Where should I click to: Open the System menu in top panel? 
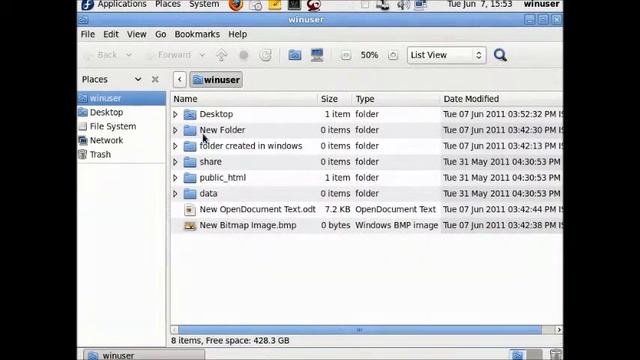coord(204,4)
